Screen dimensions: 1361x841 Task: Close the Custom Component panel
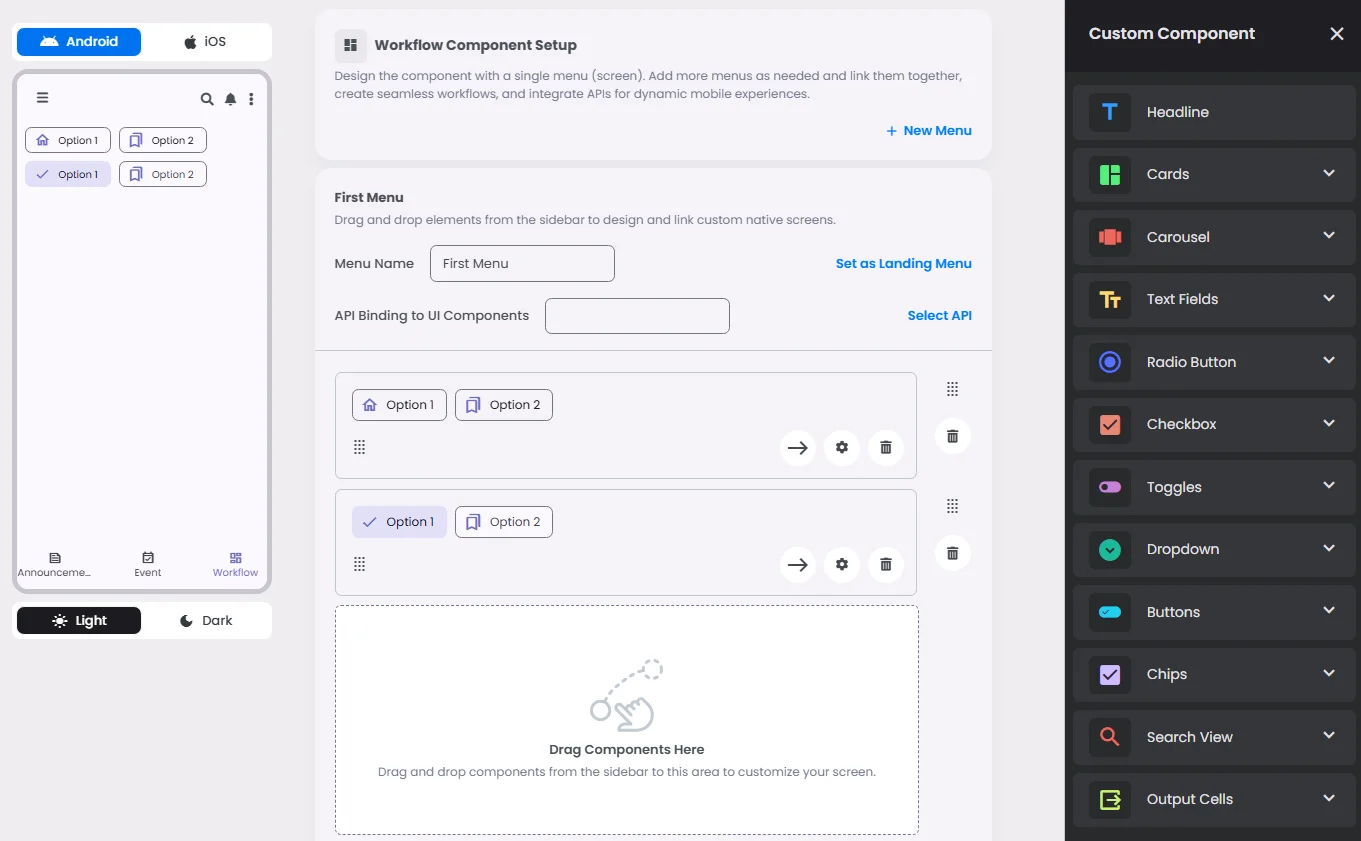click(x=1336, y=34)
